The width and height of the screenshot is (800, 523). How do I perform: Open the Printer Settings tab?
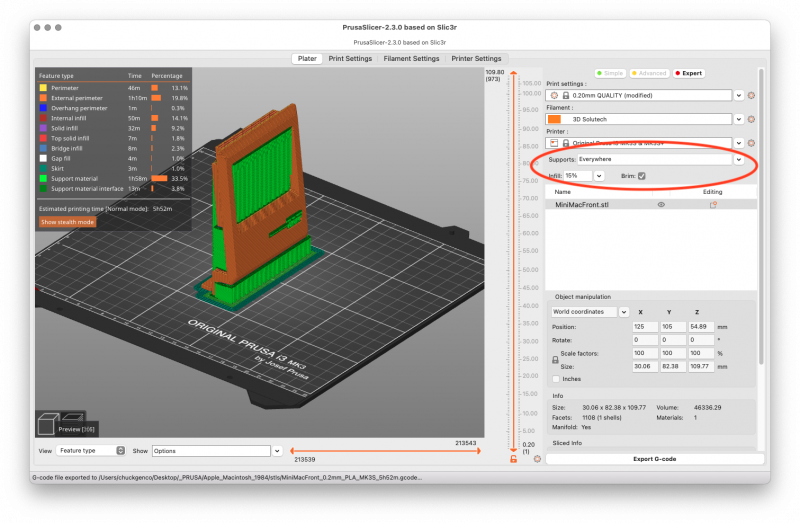click(x=476, y=59)
